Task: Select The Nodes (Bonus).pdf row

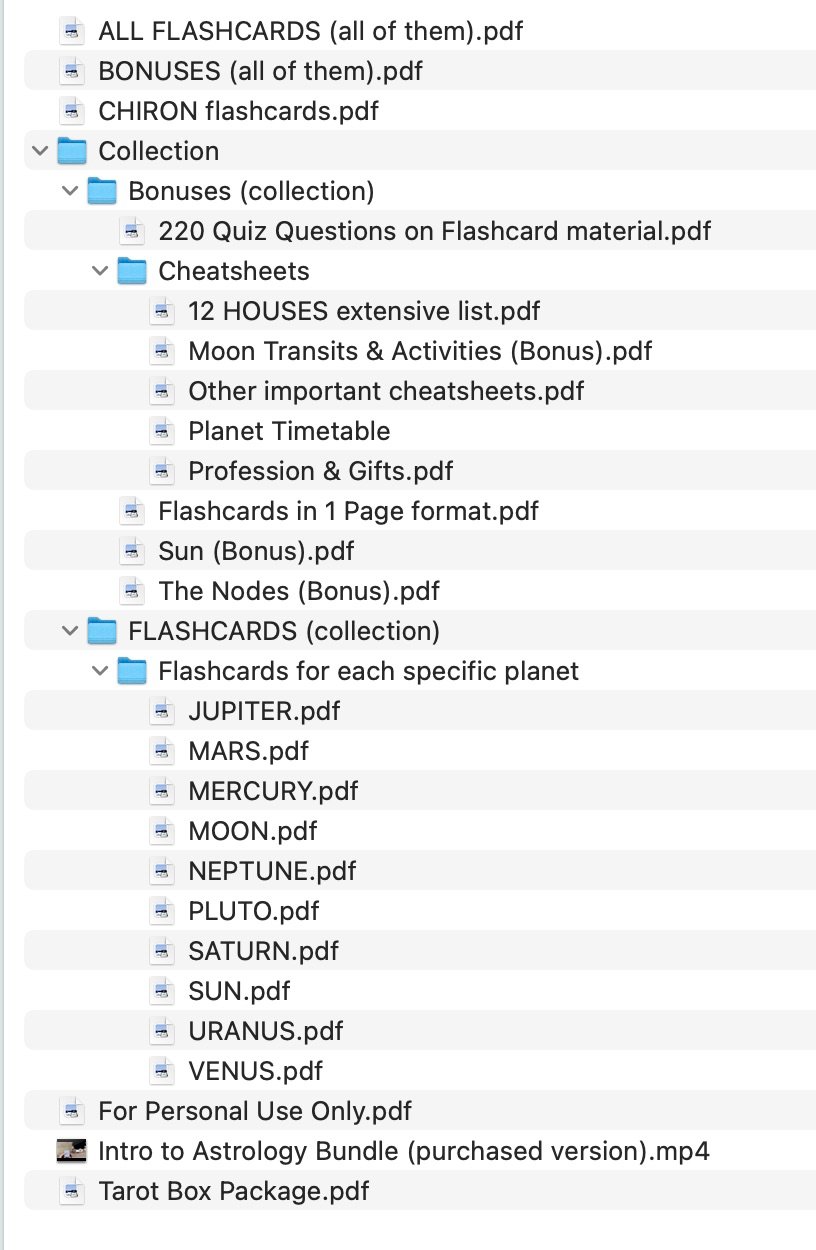Action: click(298, 591)
